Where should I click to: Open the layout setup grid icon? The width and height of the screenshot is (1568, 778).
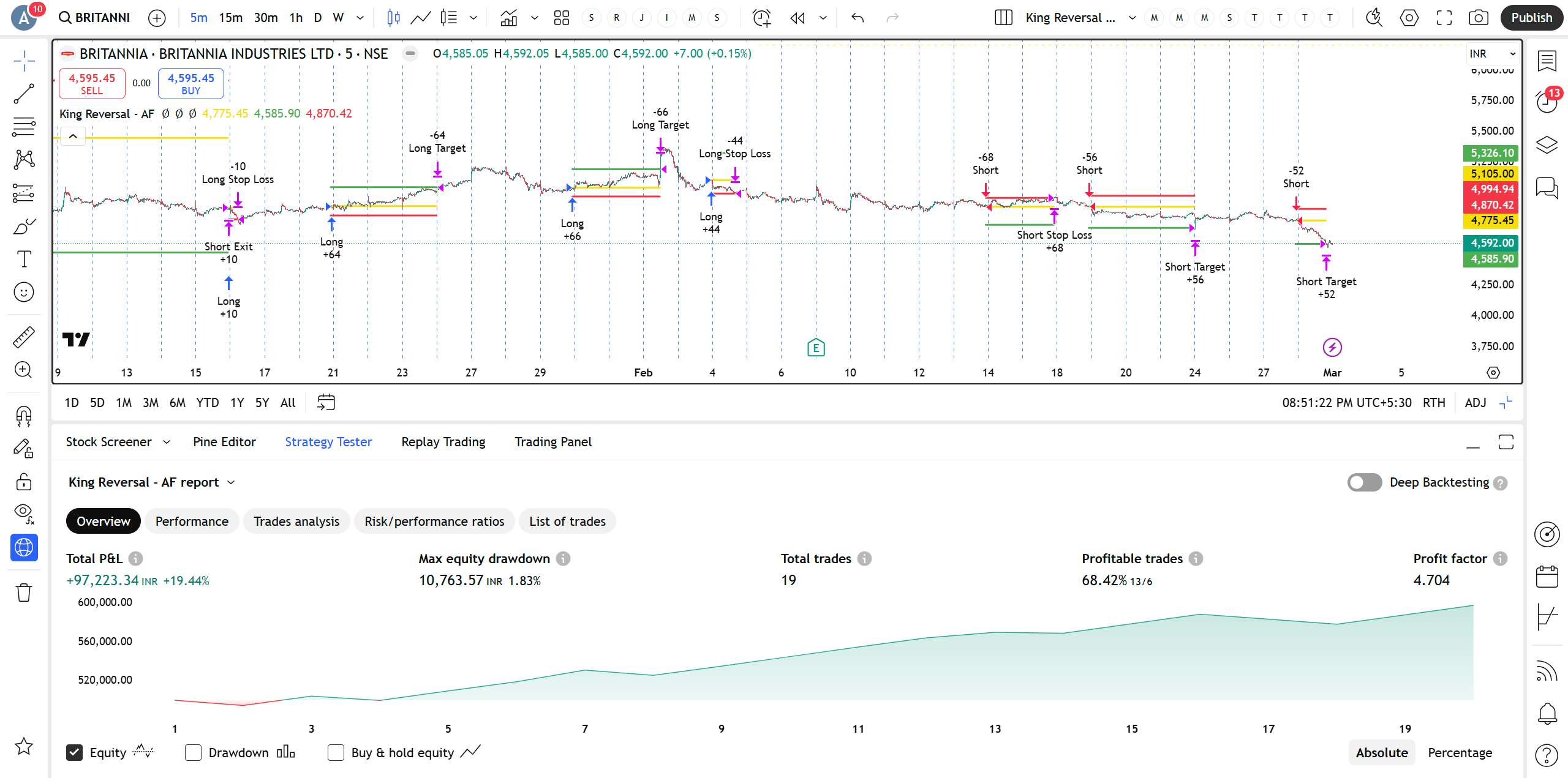(561, 18)
